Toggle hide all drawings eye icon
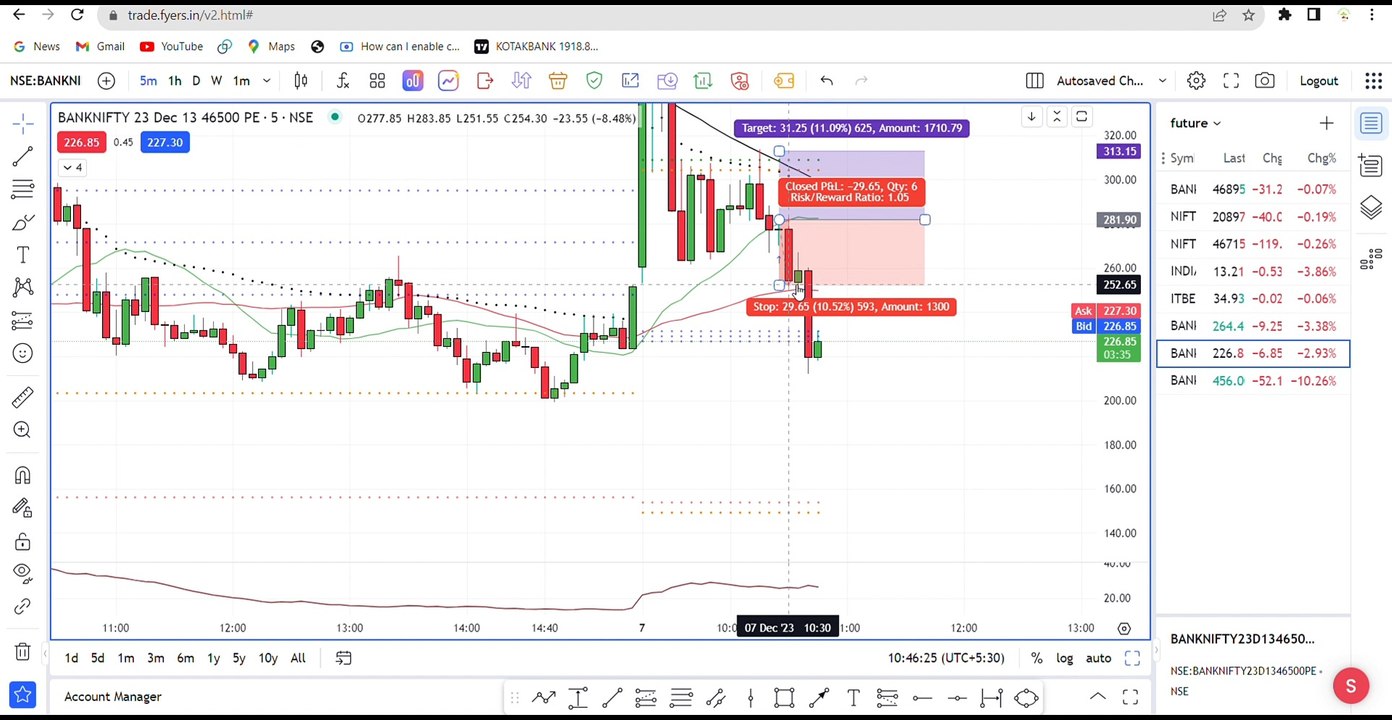1392x720 pixels. tap(22, 572)
